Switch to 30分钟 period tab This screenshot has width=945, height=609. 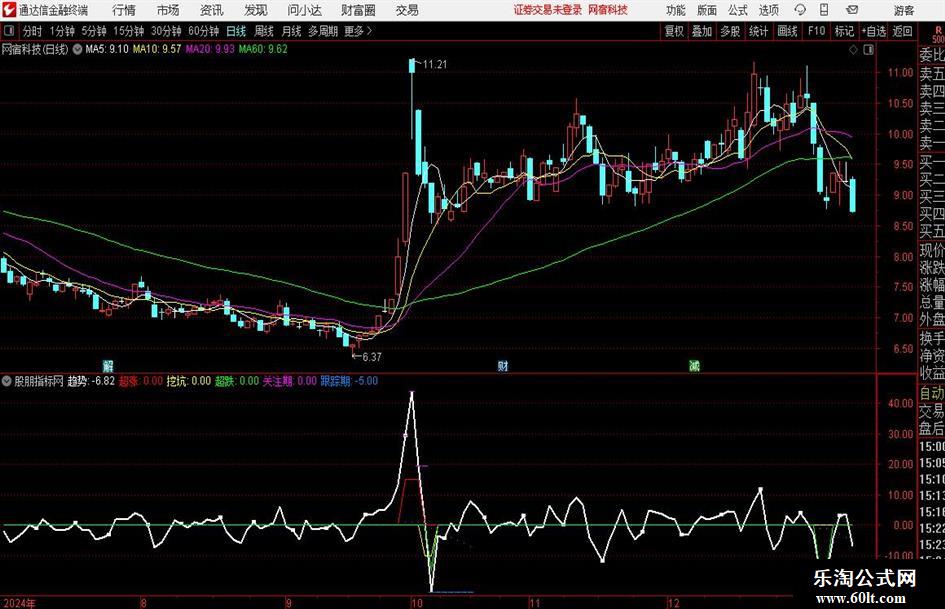(x=166, y=31)
